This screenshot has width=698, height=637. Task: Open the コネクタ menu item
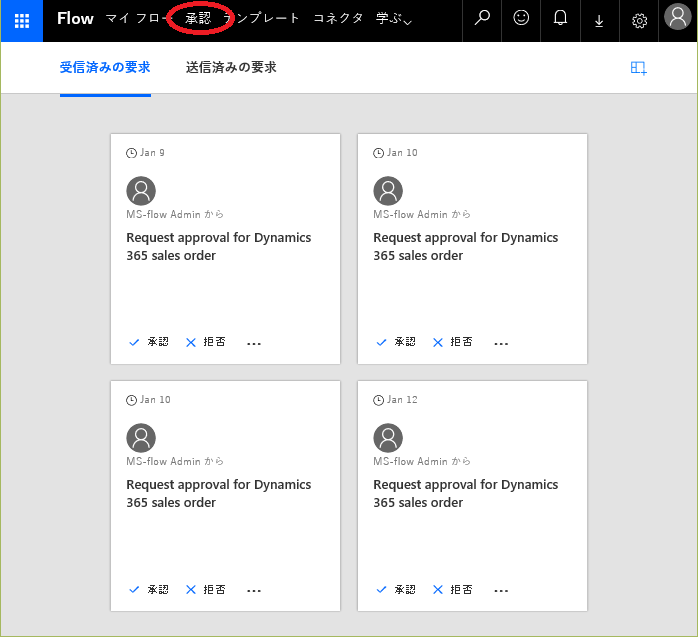click(338, 18)
